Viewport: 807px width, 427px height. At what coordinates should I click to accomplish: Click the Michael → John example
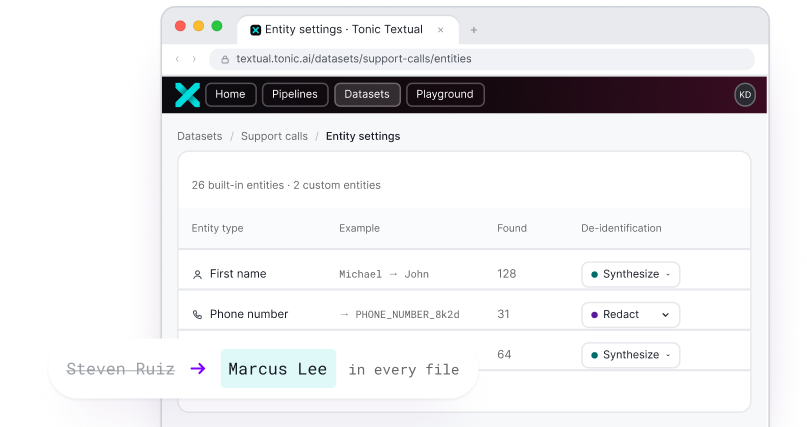point(383,274)
